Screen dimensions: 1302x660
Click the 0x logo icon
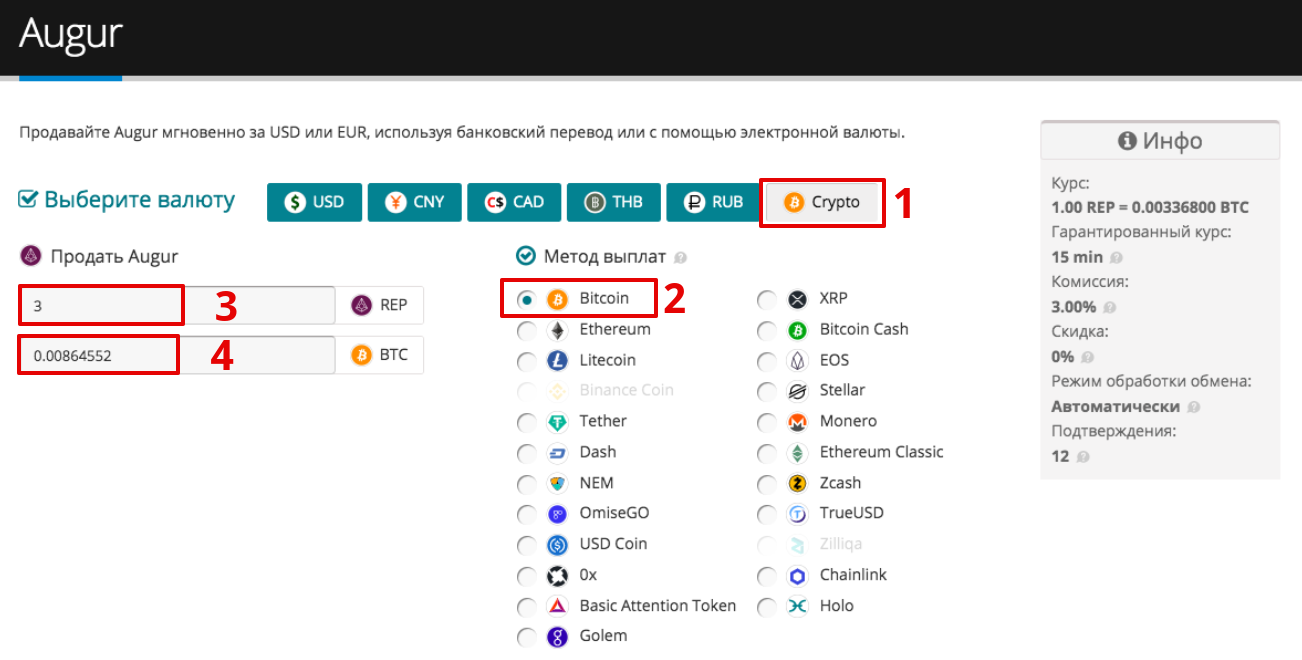[x=557, y=576]
